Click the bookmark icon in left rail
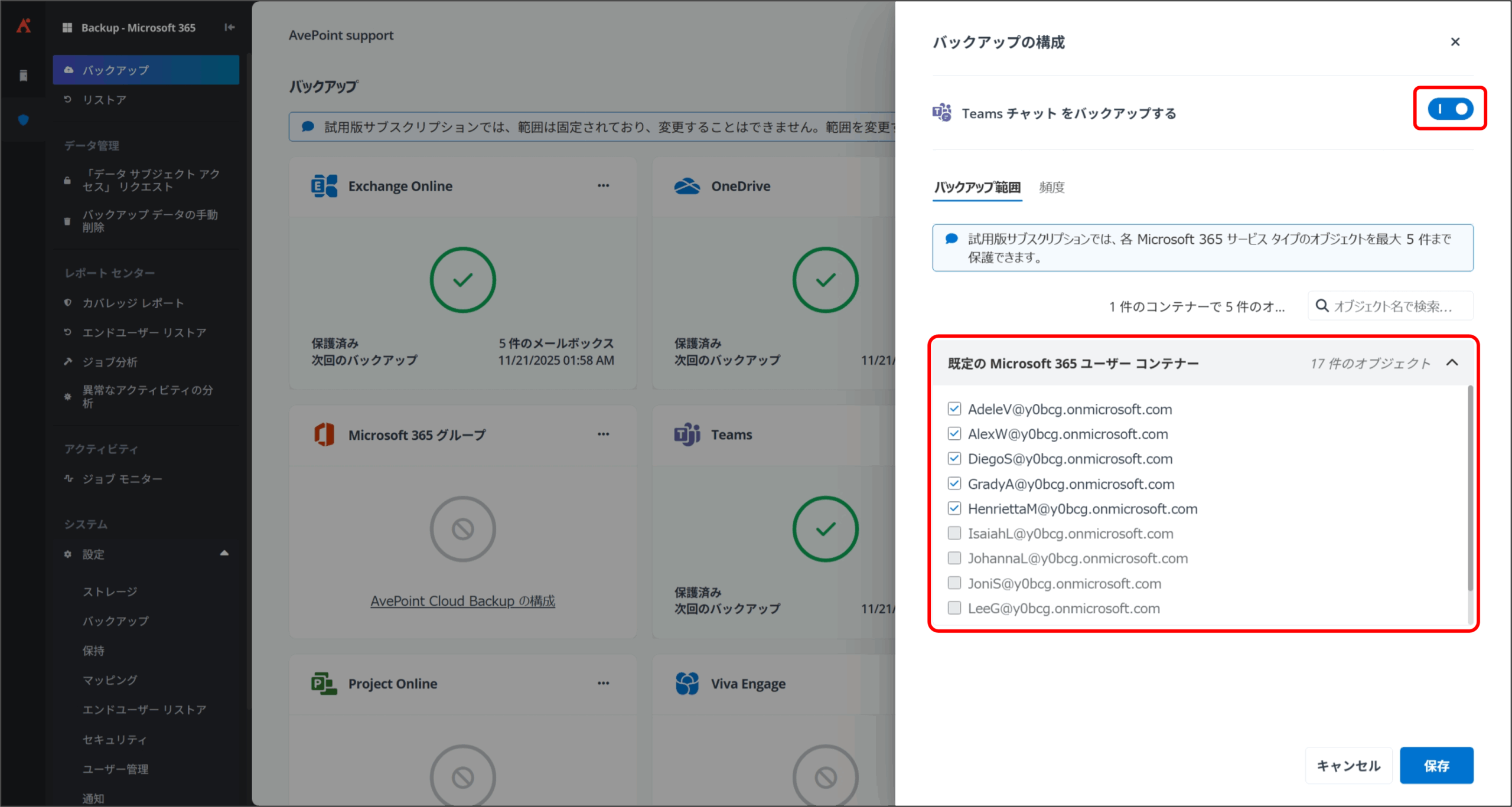The height and width of the screenshot is (807, 1512). [24, 76]
